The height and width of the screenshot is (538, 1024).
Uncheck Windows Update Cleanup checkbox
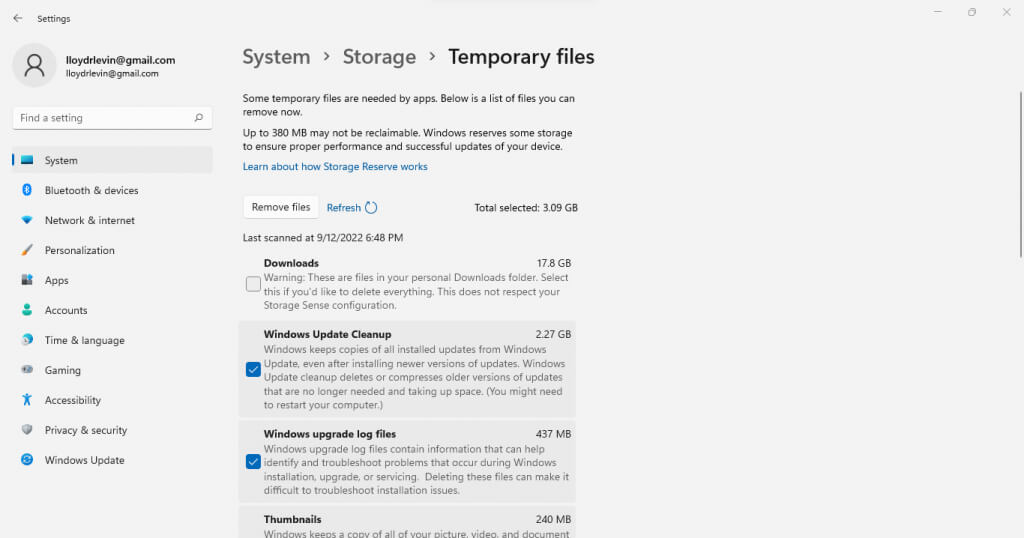tap(253, 369)
